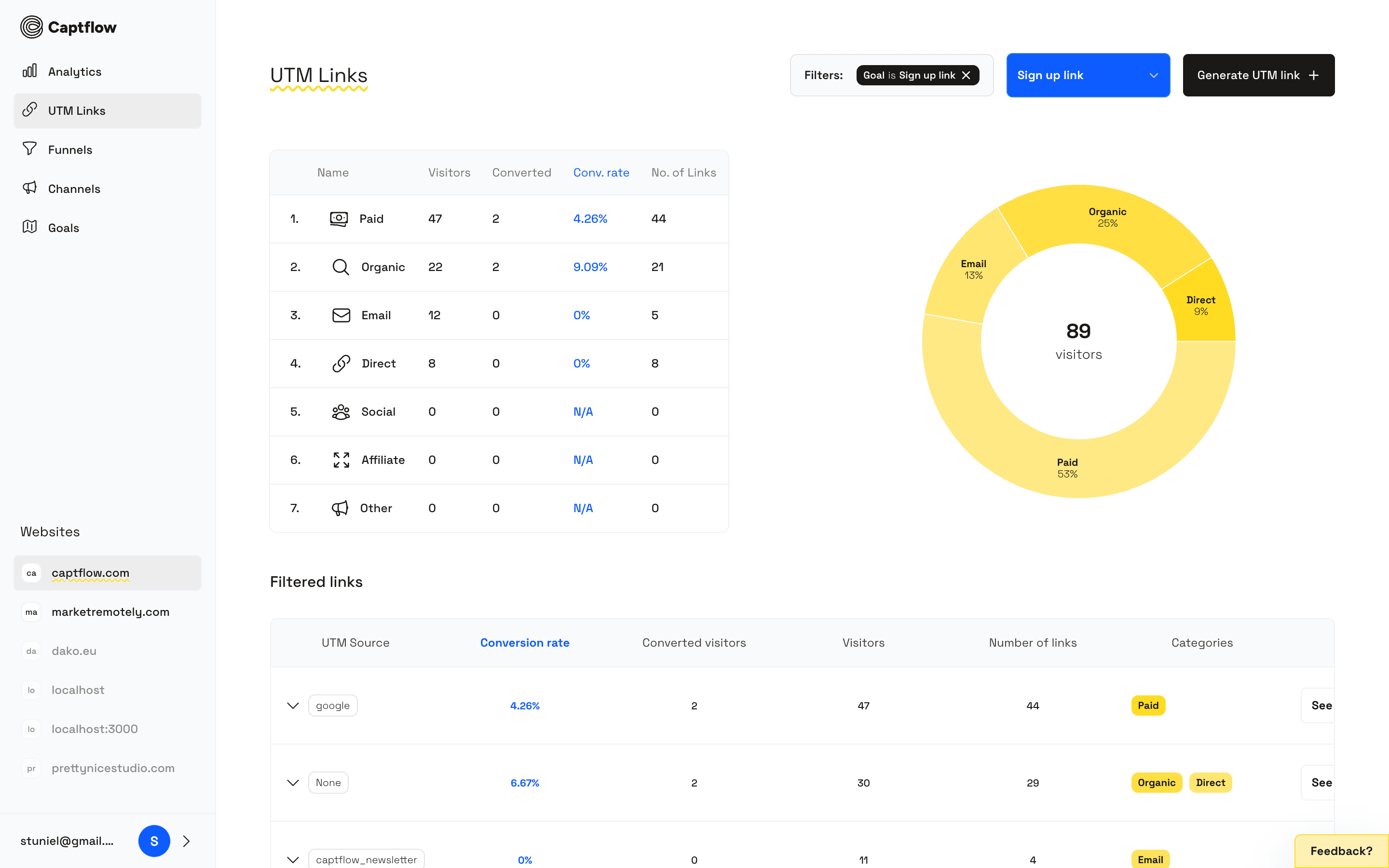Expand account menu chevron

coord(186,841)
